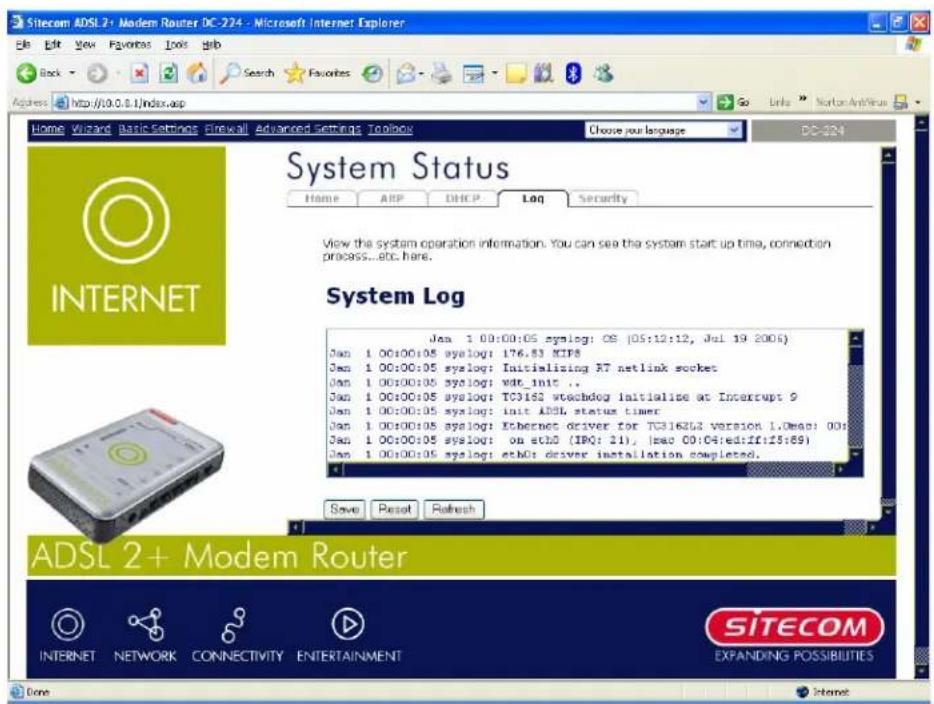The image size is (934, 704).
Task: Click the system log vertical scrollbar
Action: [855, 396]
